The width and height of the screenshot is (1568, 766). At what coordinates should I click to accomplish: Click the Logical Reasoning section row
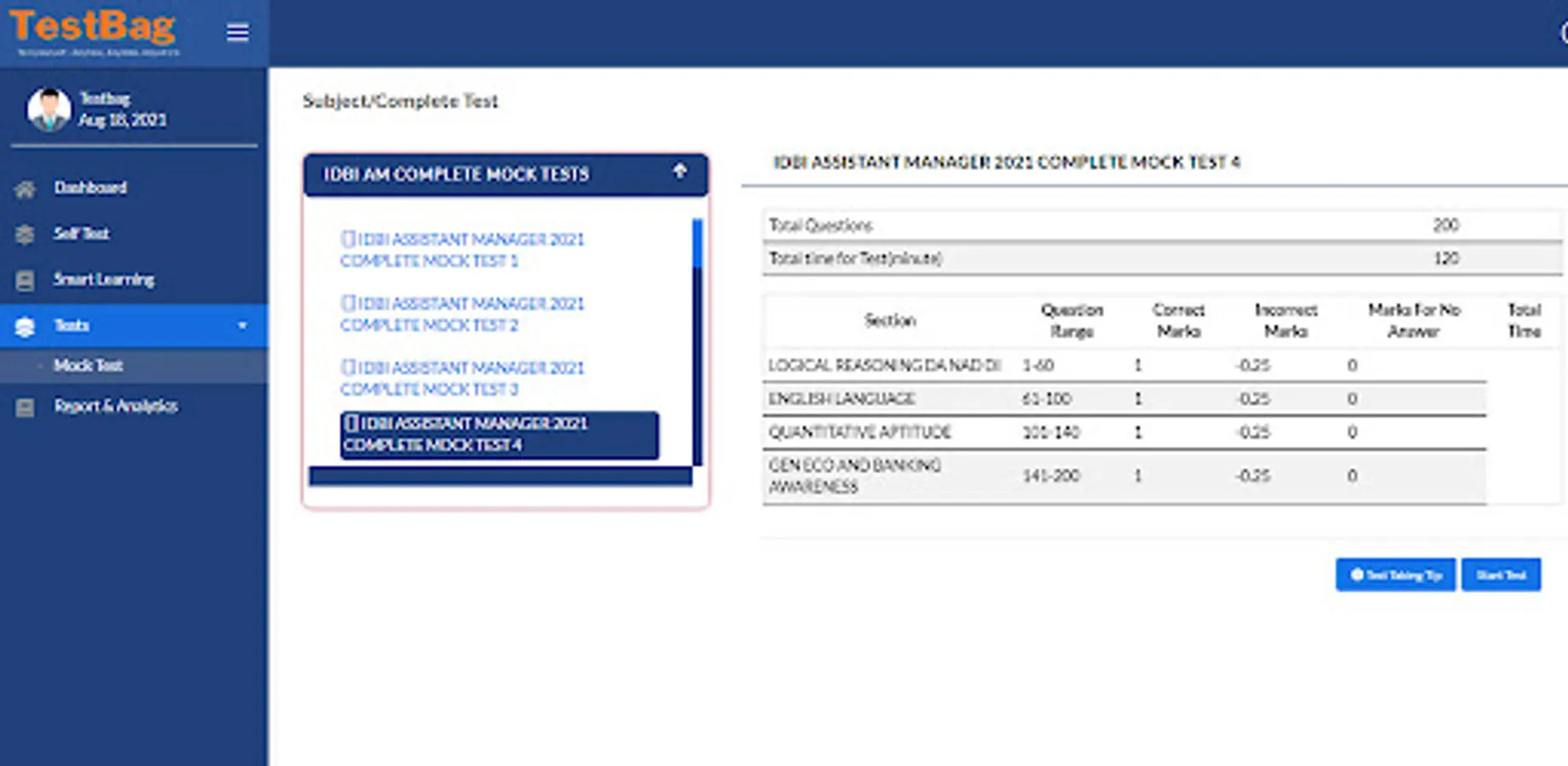(1125, 365)
